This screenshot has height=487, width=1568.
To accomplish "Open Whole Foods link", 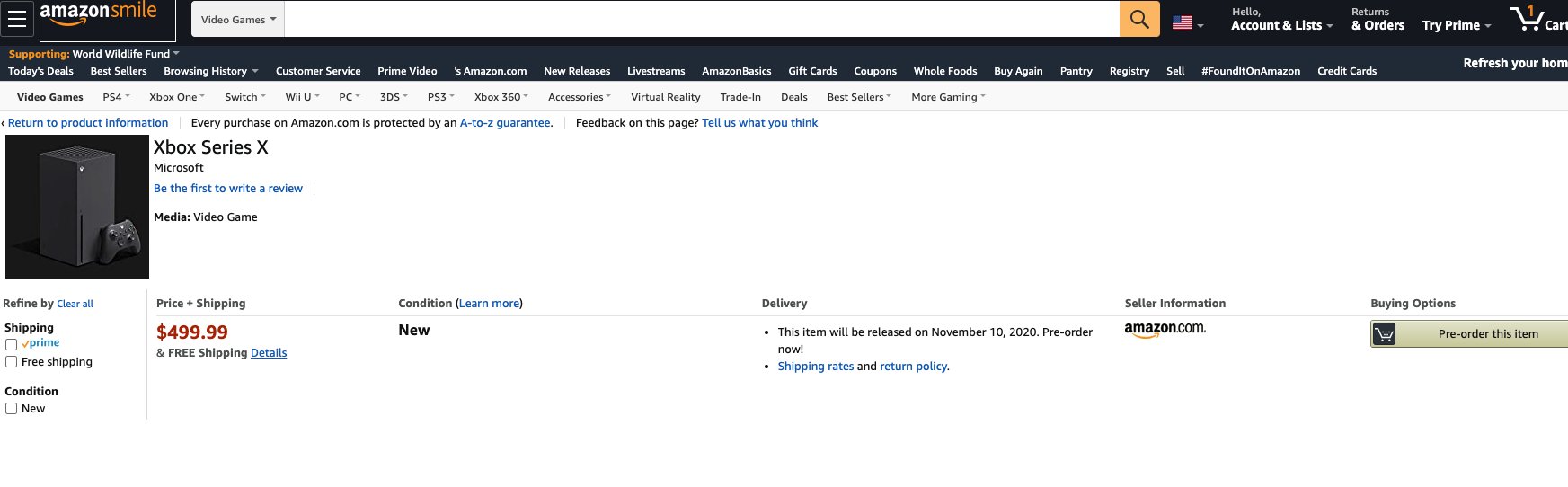I will (945, 71).
